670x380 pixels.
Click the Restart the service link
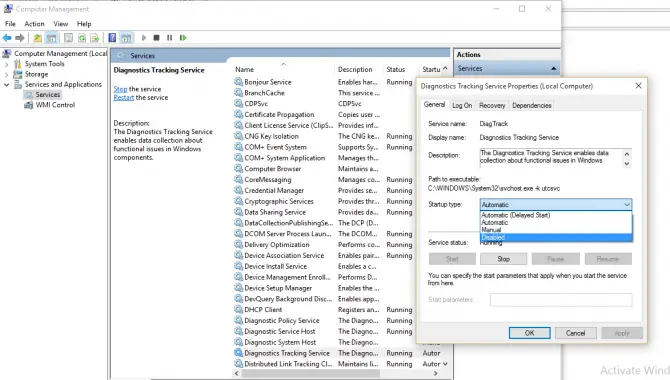(x=123, y=98)
